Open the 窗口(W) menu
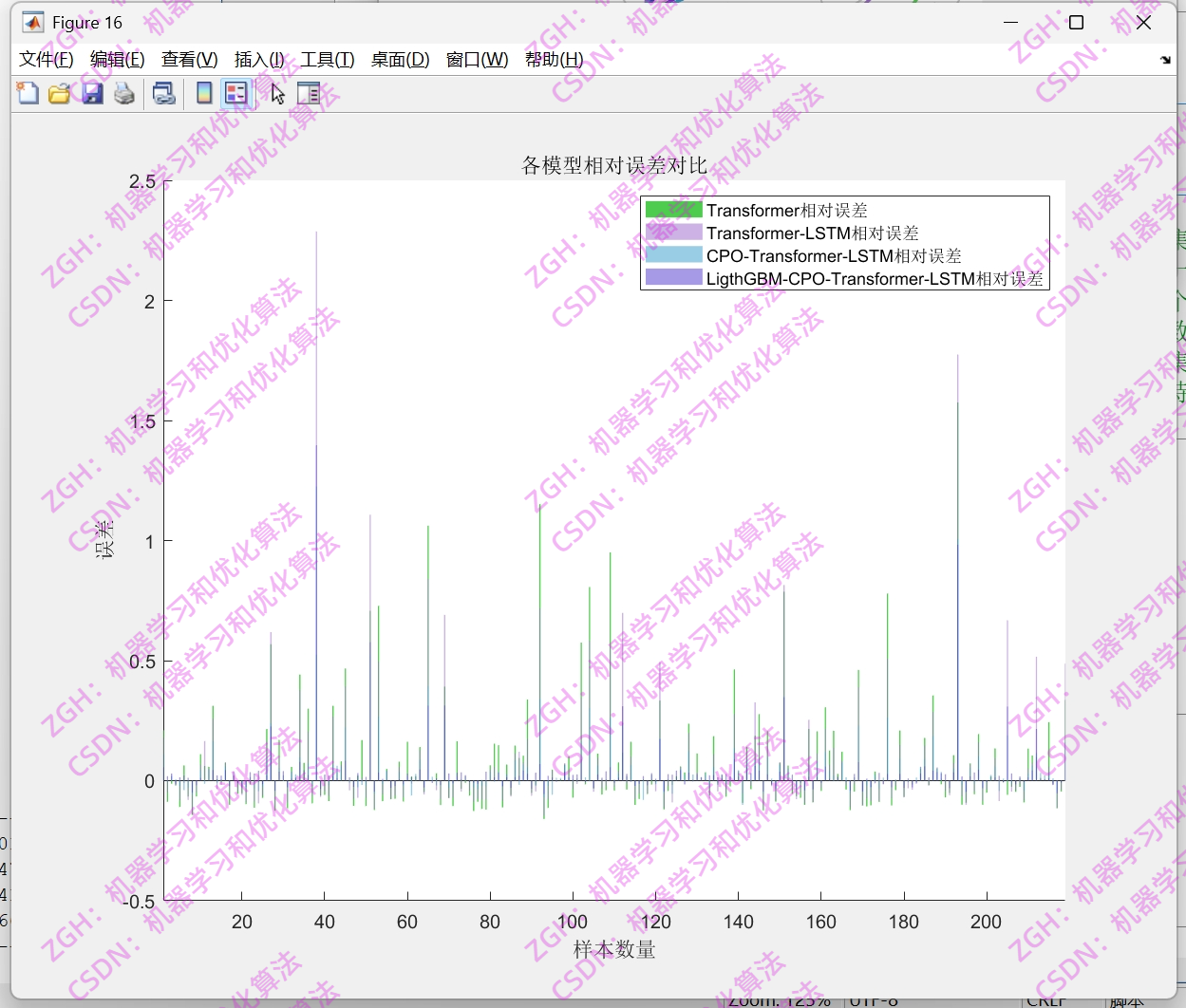 [477, 60]
